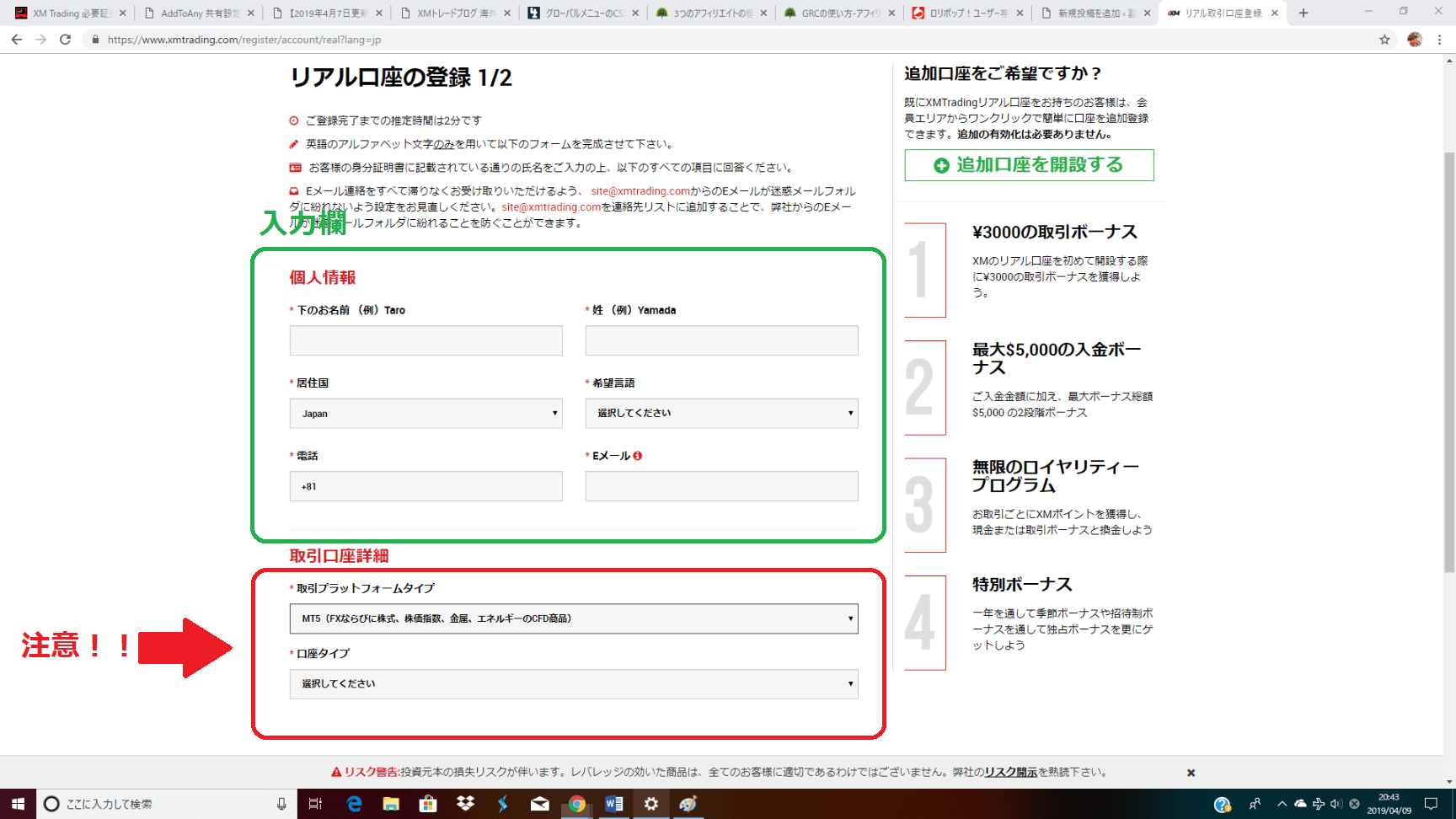This screenshot has height=819, width=1456.
Task: Click the ¥3000の取引ボーナス heading
Action: click(x=1054, y=233)
